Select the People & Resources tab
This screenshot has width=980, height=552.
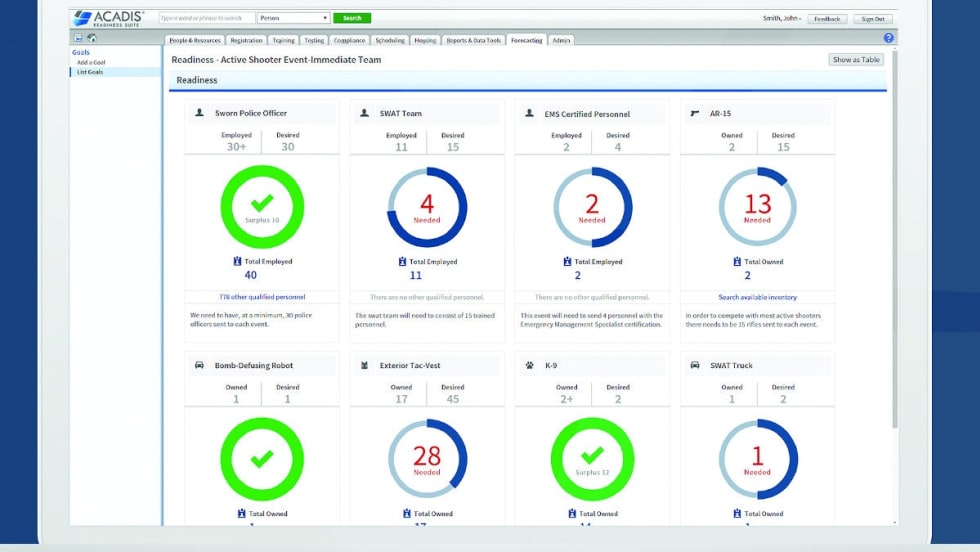point(194,41)
